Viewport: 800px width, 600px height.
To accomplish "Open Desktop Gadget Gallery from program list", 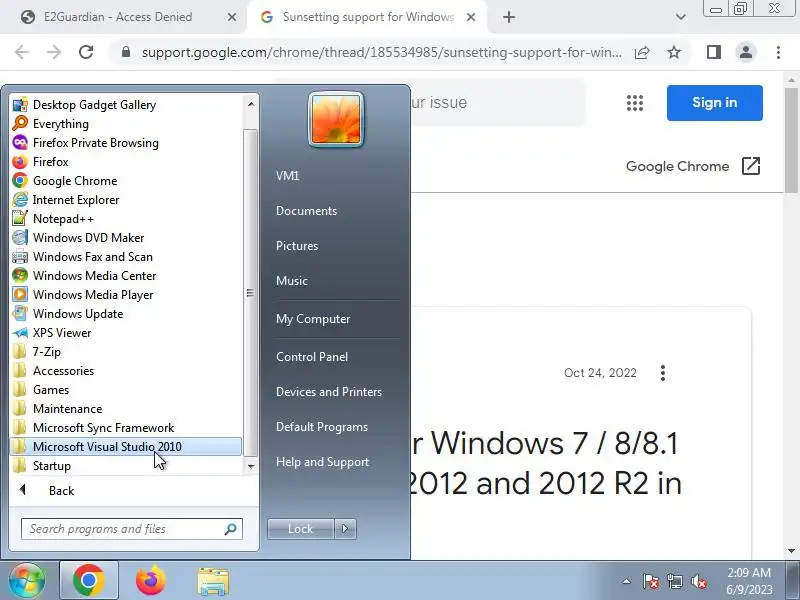I will coord(126,105).
